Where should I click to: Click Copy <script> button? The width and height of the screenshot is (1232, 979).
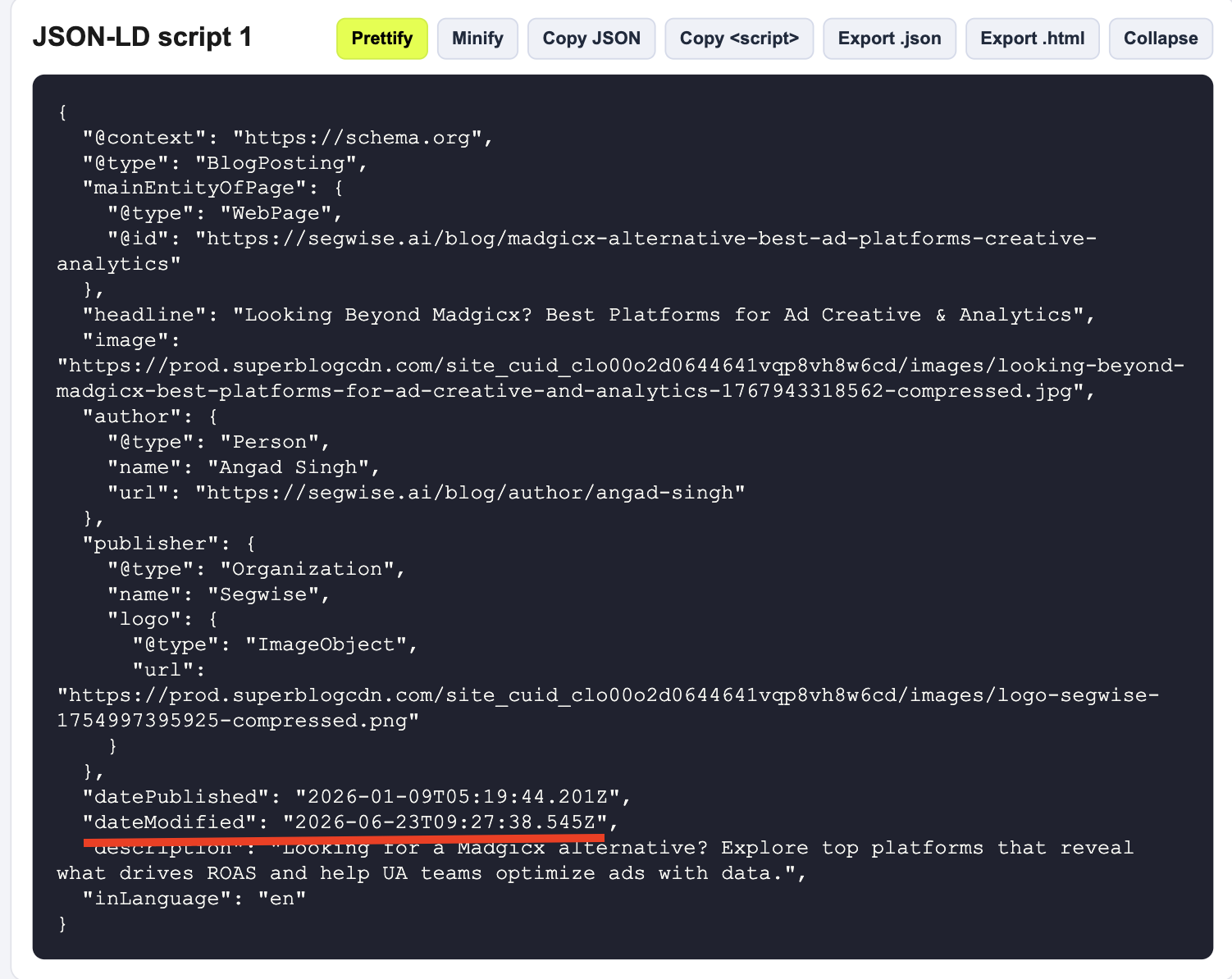click(x=739, y=39)
